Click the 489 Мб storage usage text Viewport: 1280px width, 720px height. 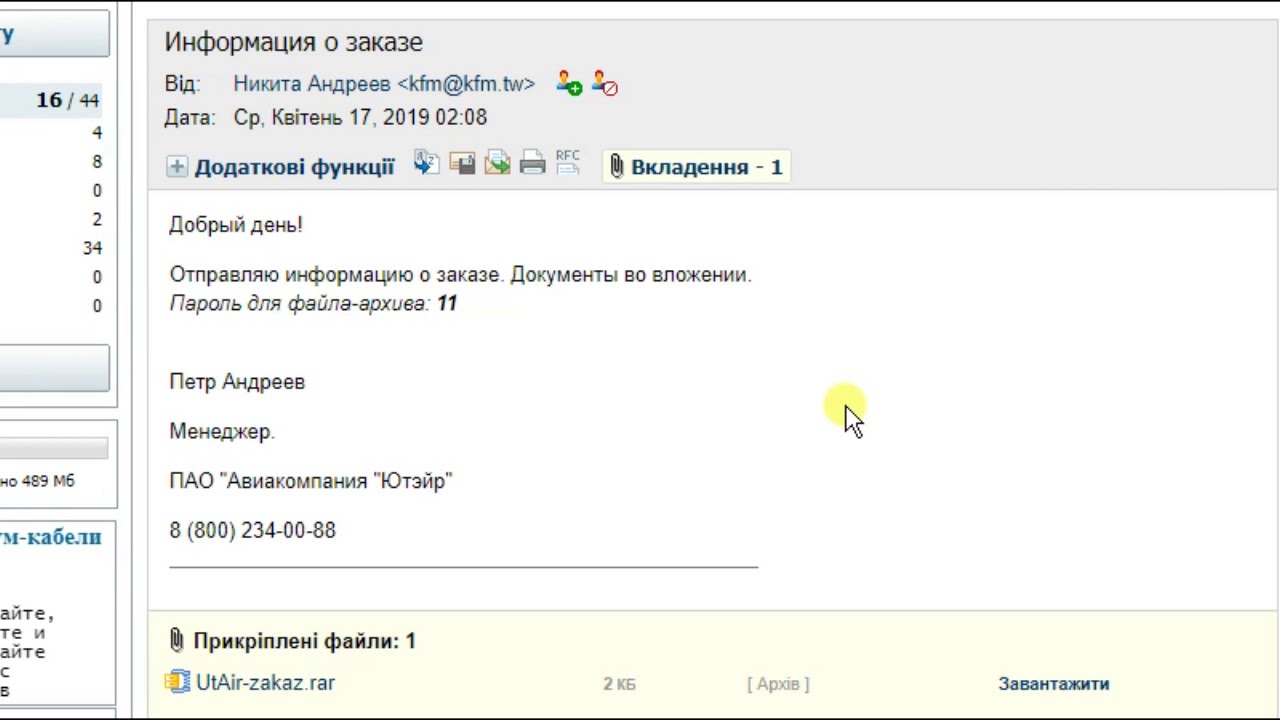coord(47,481)
